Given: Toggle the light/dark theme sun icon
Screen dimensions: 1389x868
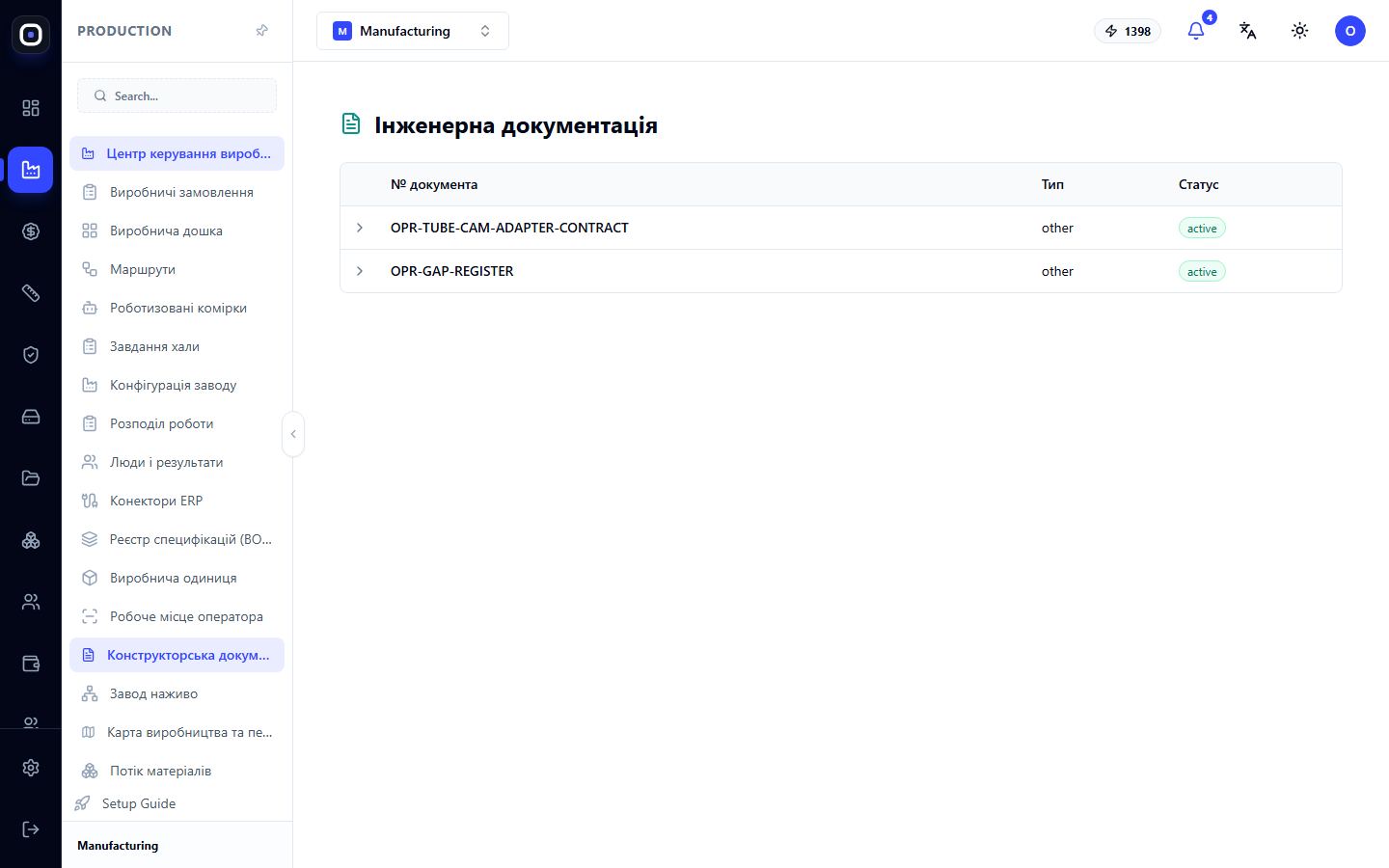Looking at the screenshot, I should [1300, 31].
